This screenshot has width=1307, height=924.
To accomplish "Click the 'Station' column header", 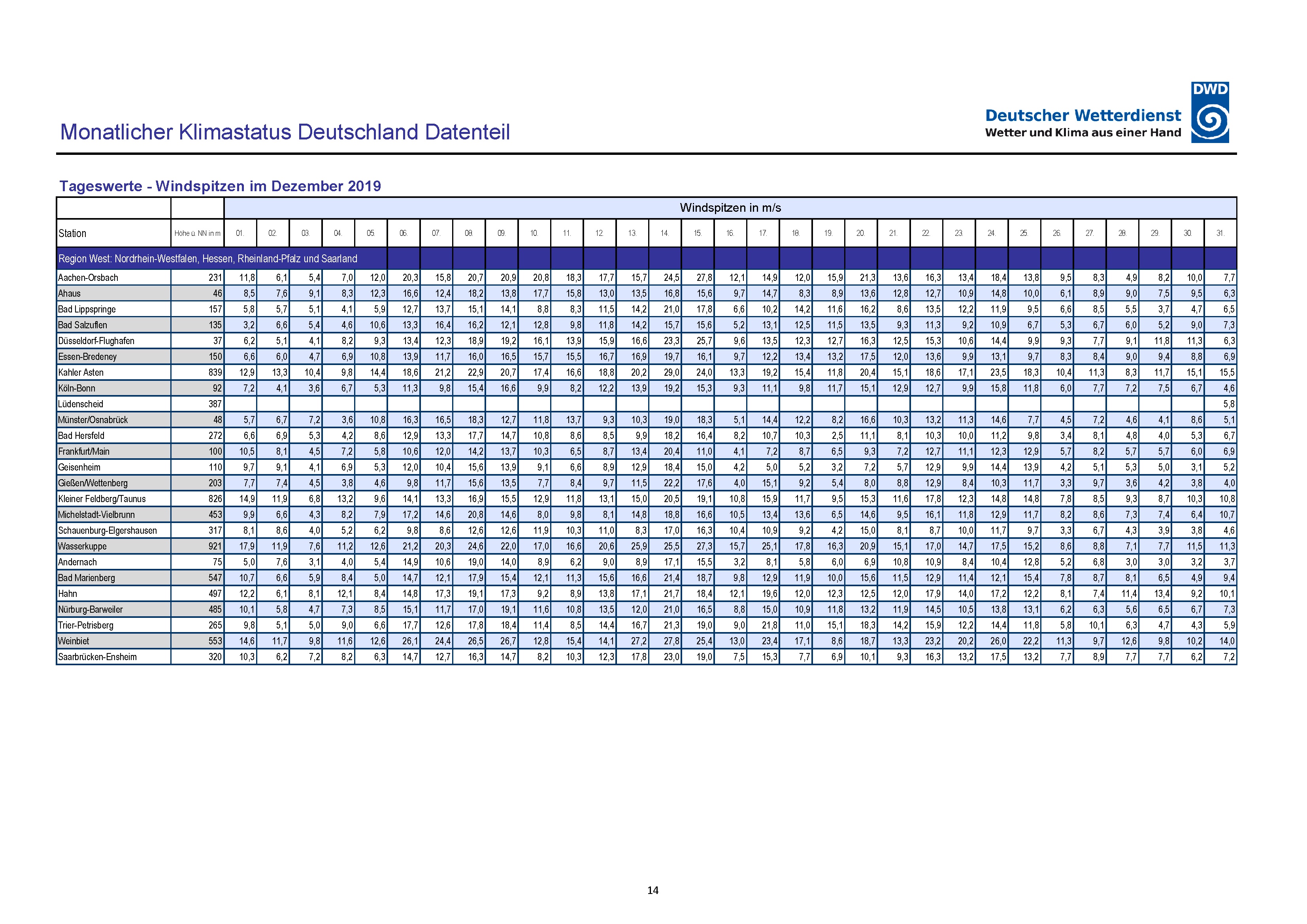I will click(x=72, y=233).
